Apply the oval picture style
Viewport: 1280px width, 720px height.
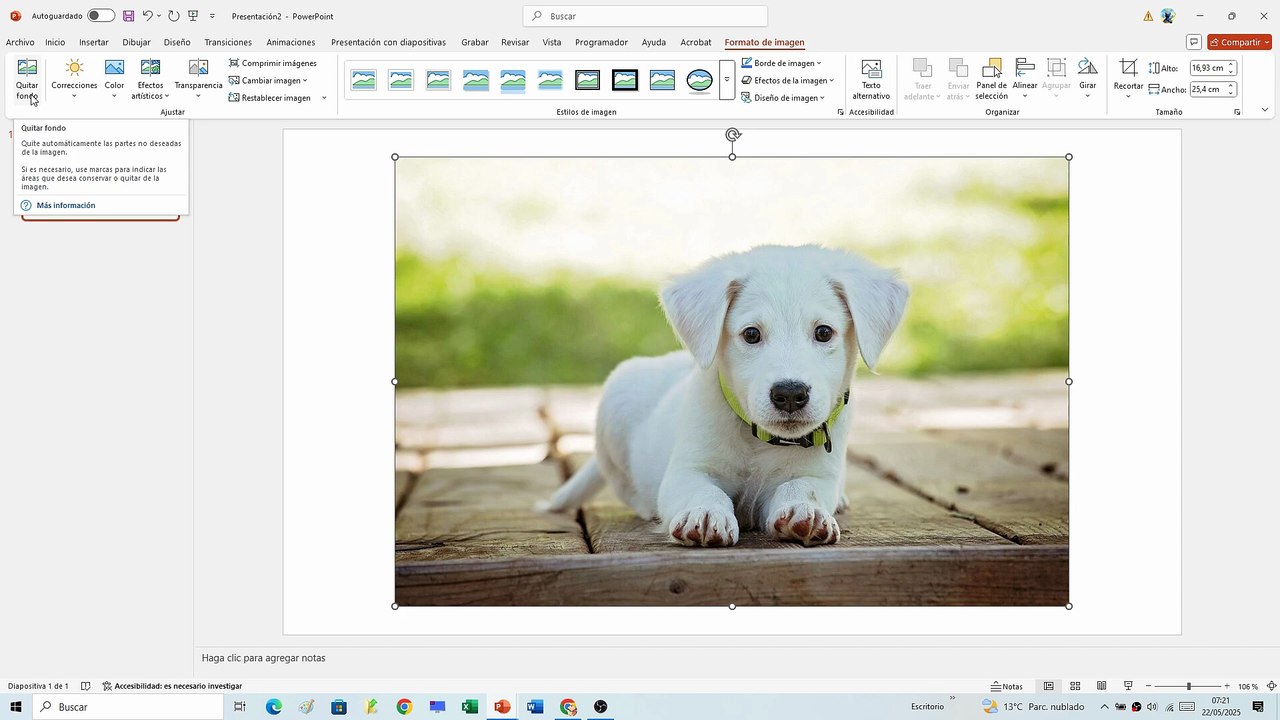tap(700, 80)
